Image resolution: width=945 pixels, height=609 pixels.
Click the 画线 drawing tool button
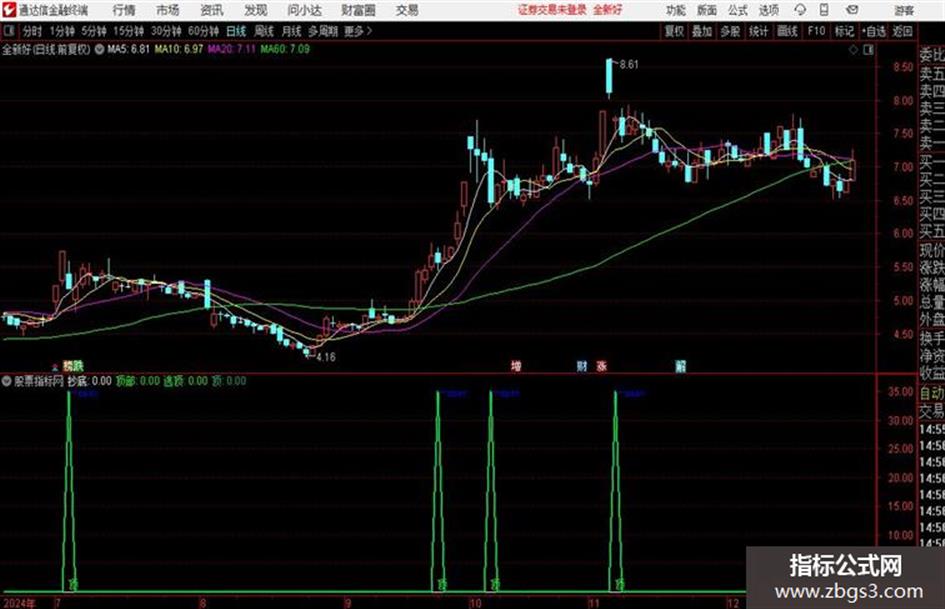tap(788, 31)
